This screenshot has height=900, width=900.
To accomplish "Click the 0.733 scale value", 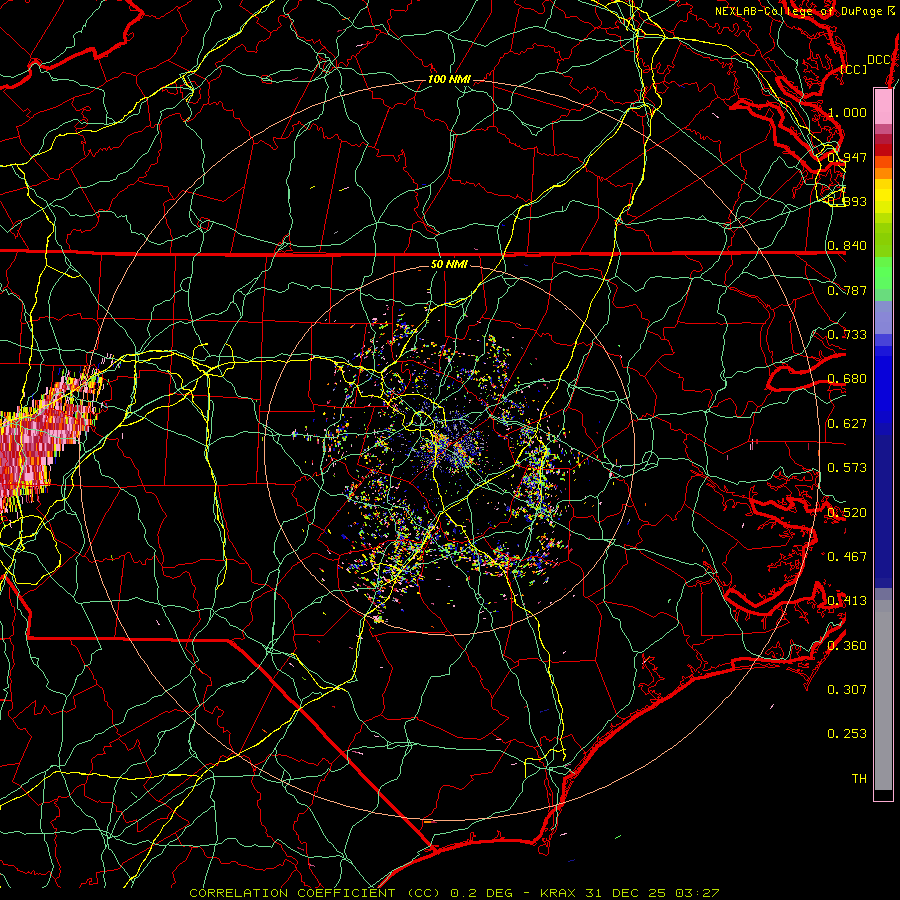I will (847, 334).
